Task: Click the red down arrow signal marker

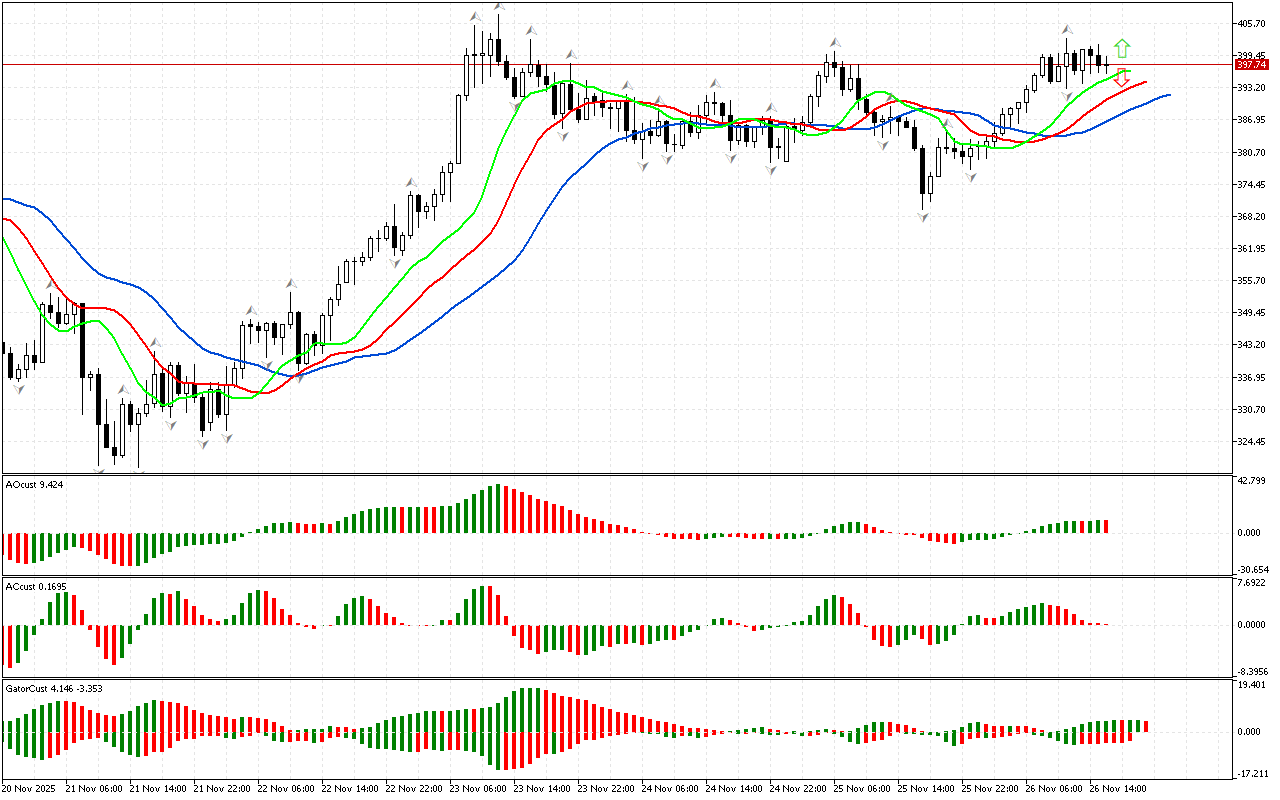Action: click(1122, 77)
